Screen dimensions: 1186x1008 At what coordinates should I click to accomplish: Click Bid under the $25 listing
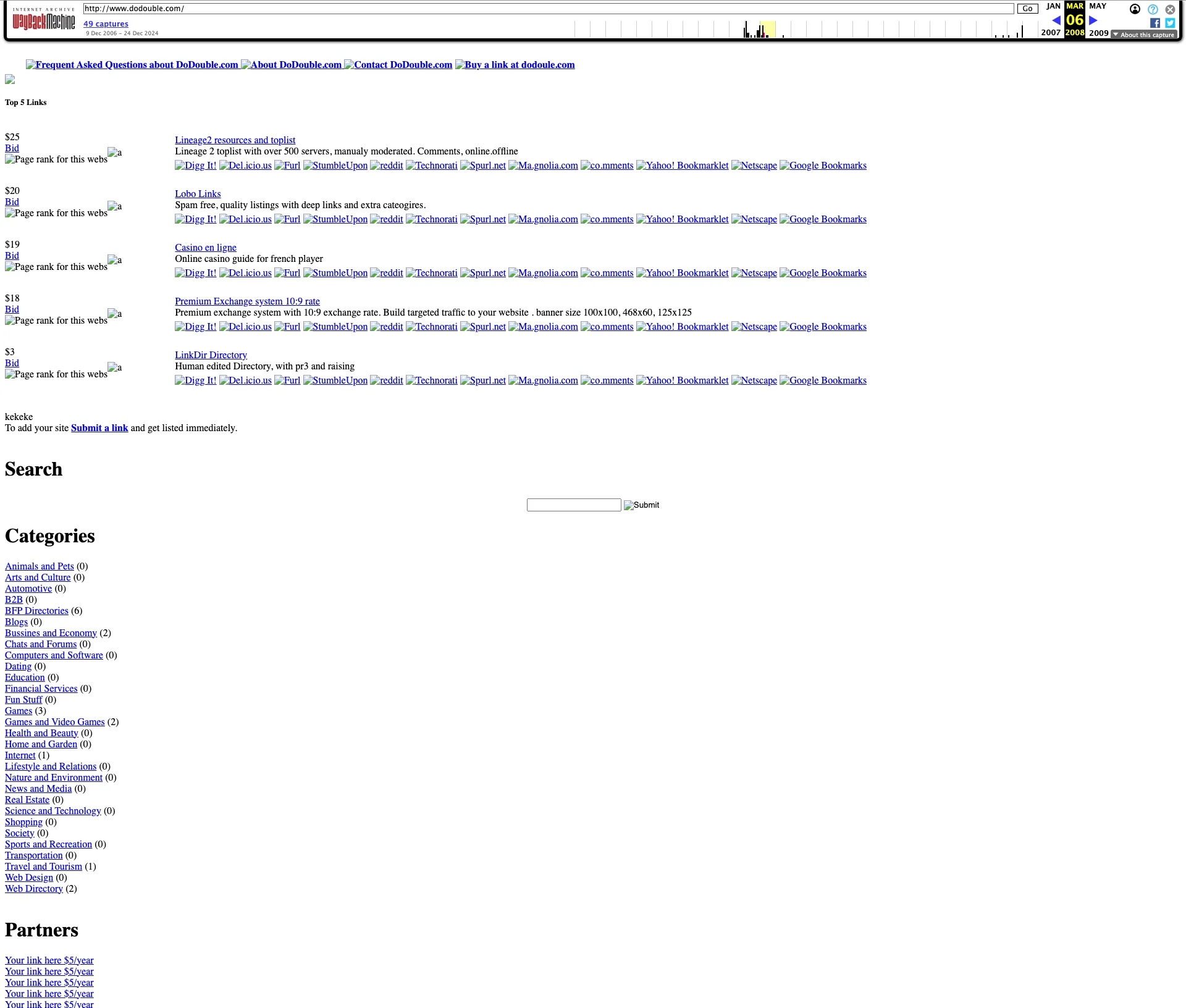[x=12, y=148]
